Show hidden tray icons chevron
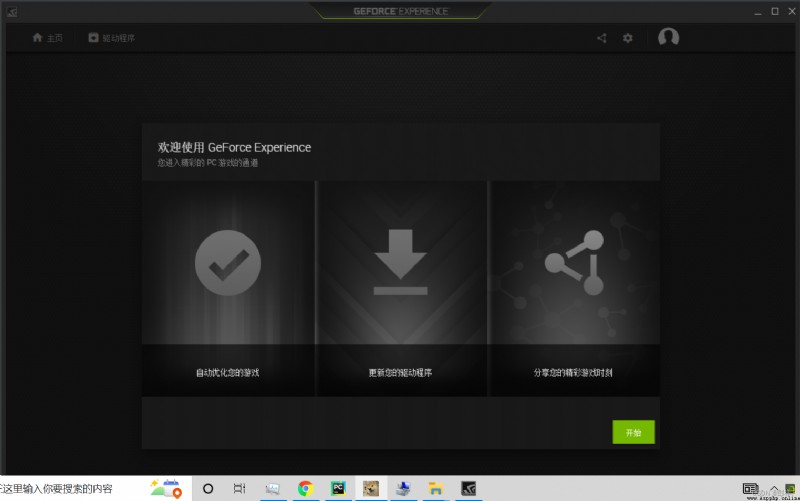Viewport: 800px width, 501px height. [774, 489]
